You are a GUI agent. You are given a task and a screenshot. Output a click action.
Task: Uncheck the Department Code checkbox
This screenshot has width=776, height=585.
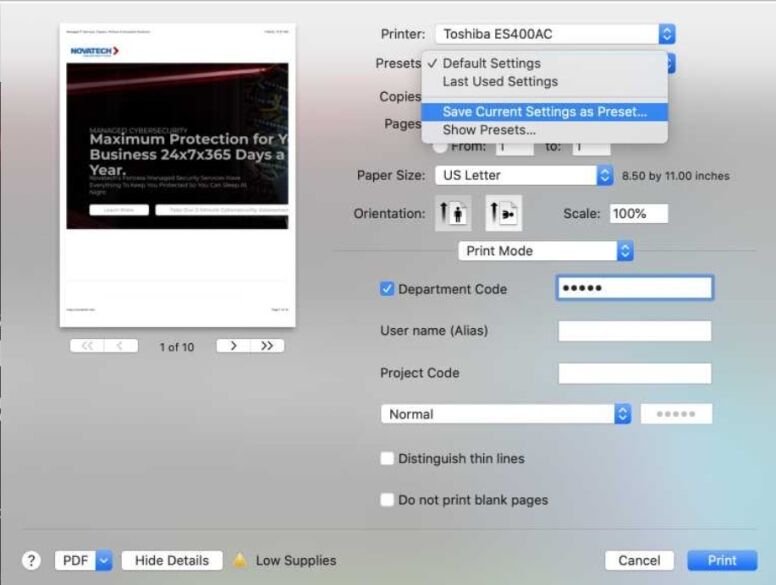[x=387, y=289]
